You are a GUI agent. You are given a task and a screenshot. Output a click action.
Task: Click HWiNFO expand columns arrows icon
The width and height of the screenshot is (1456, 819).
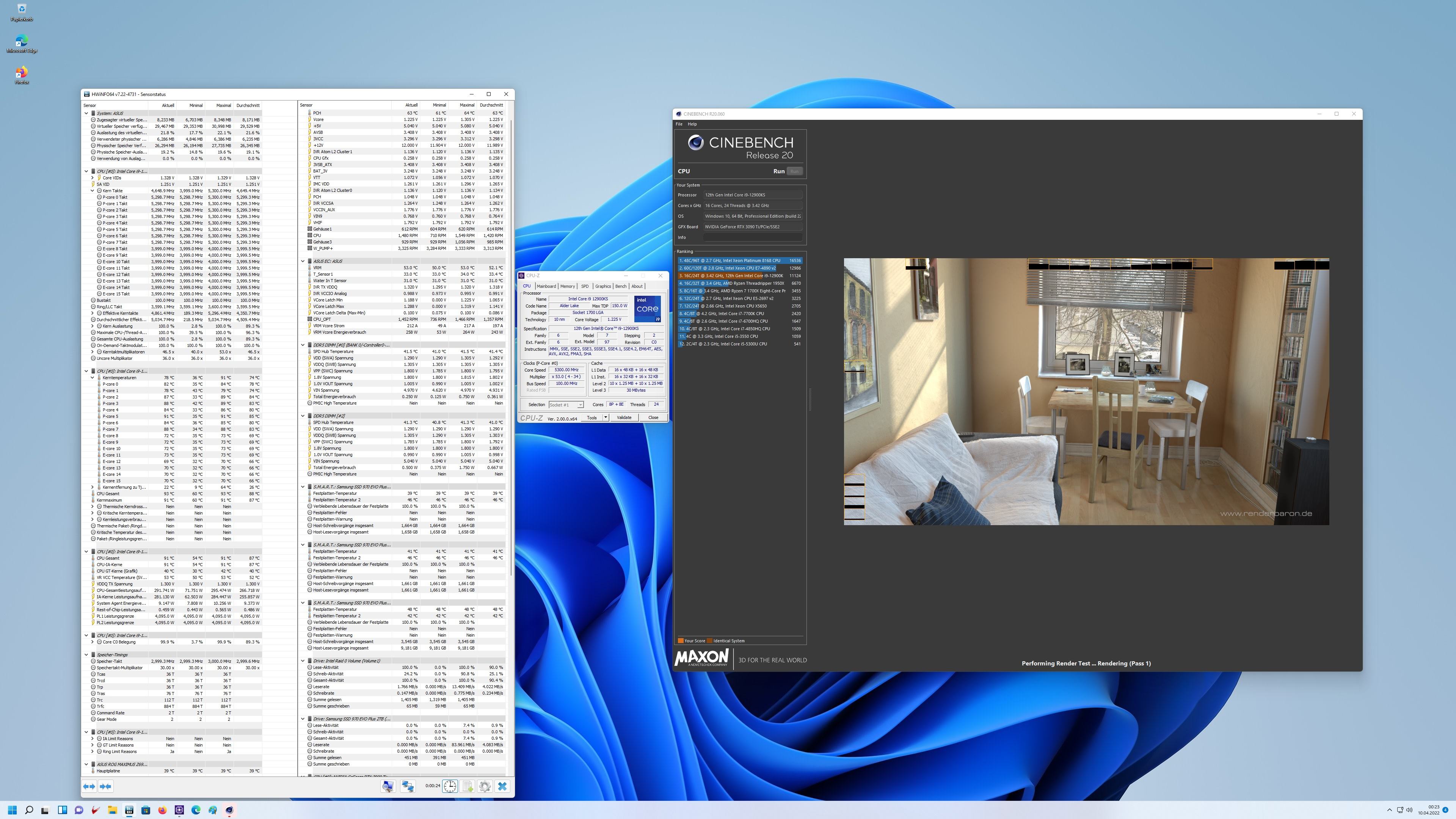pyautogui.click(x=89, y=786)
